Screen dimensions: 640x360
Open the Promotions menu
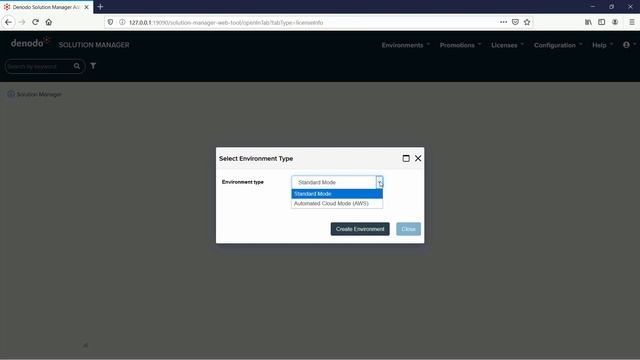pos(460,45)
